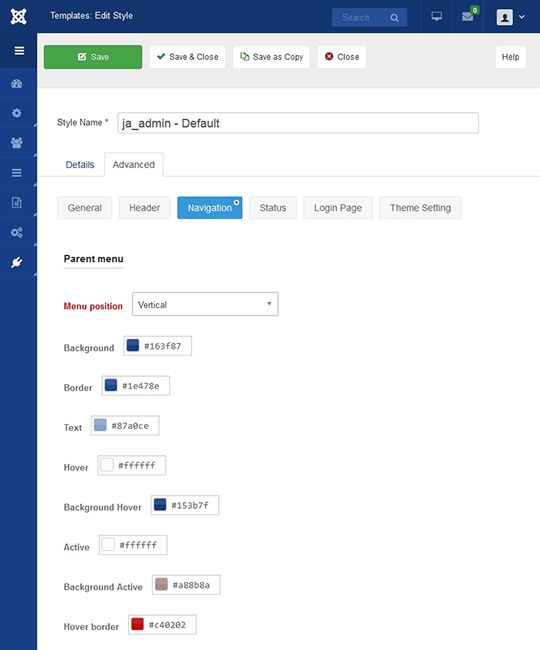Open the user profile avatar menu

pos(504,17)
